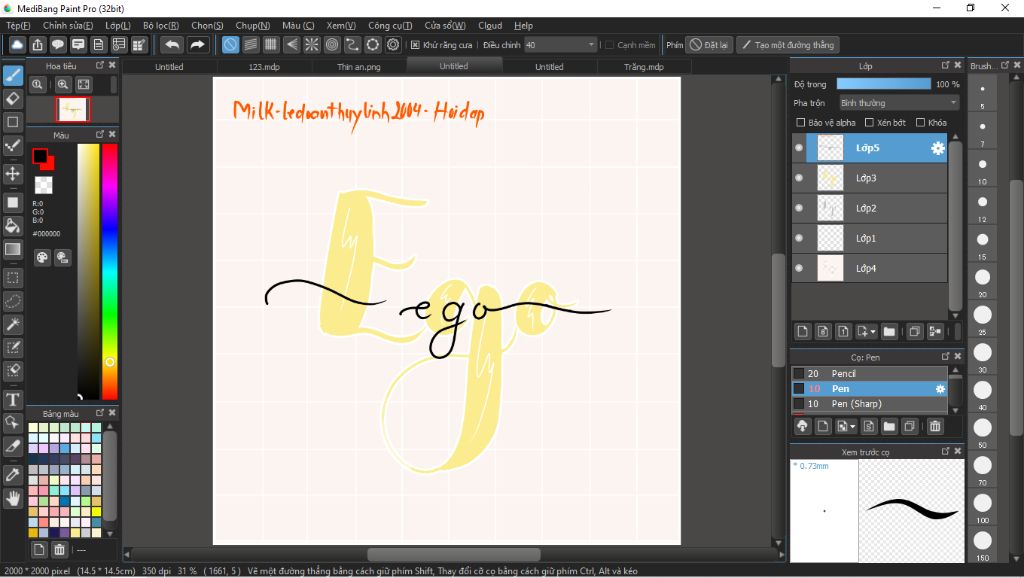Select the Eyedropper tool
This screenshot has width=1024, height=578.
[x=12, y=475]
